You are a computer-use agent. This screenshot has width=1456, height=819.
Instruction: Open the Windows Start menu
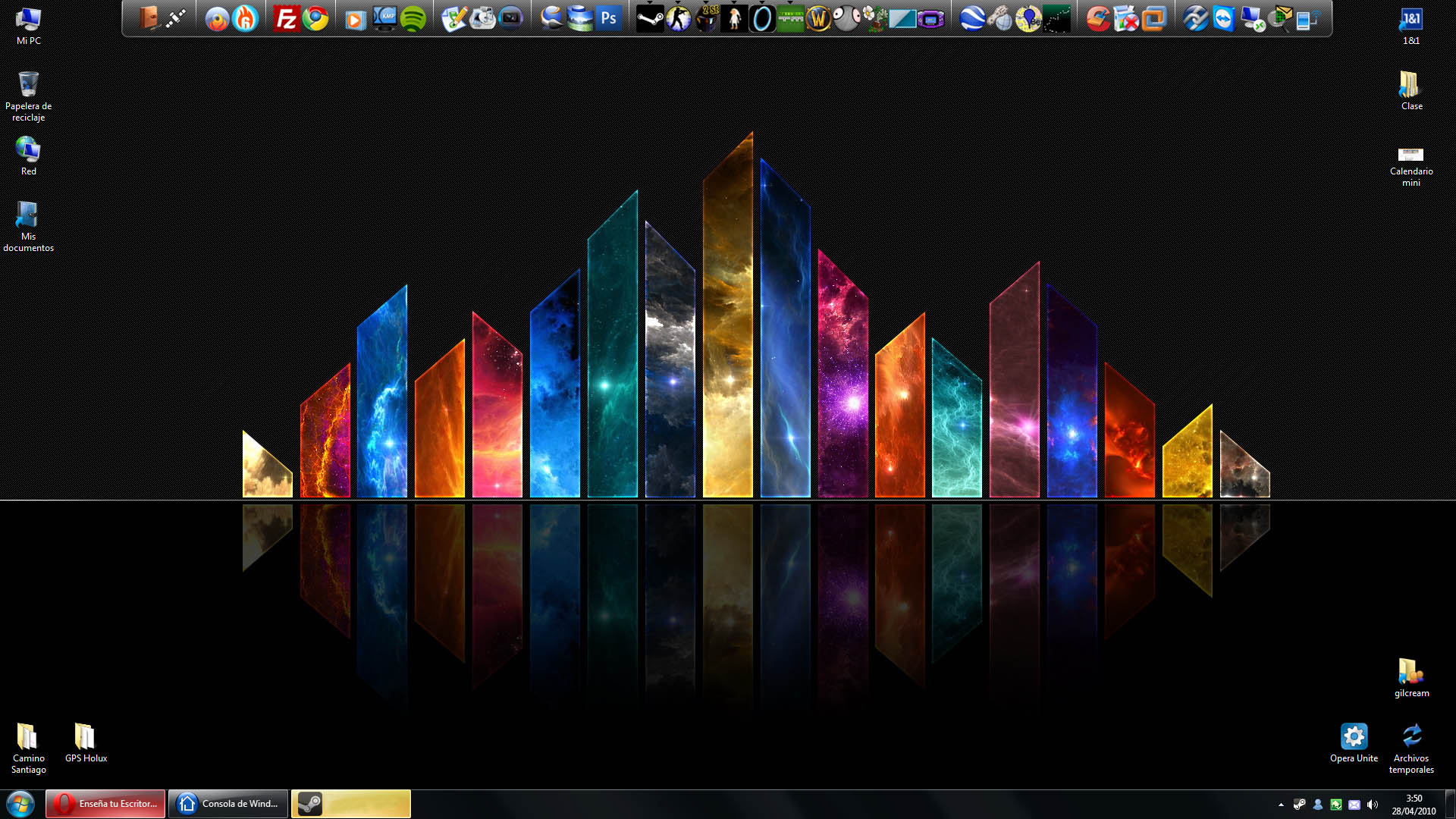click(20, 804)
